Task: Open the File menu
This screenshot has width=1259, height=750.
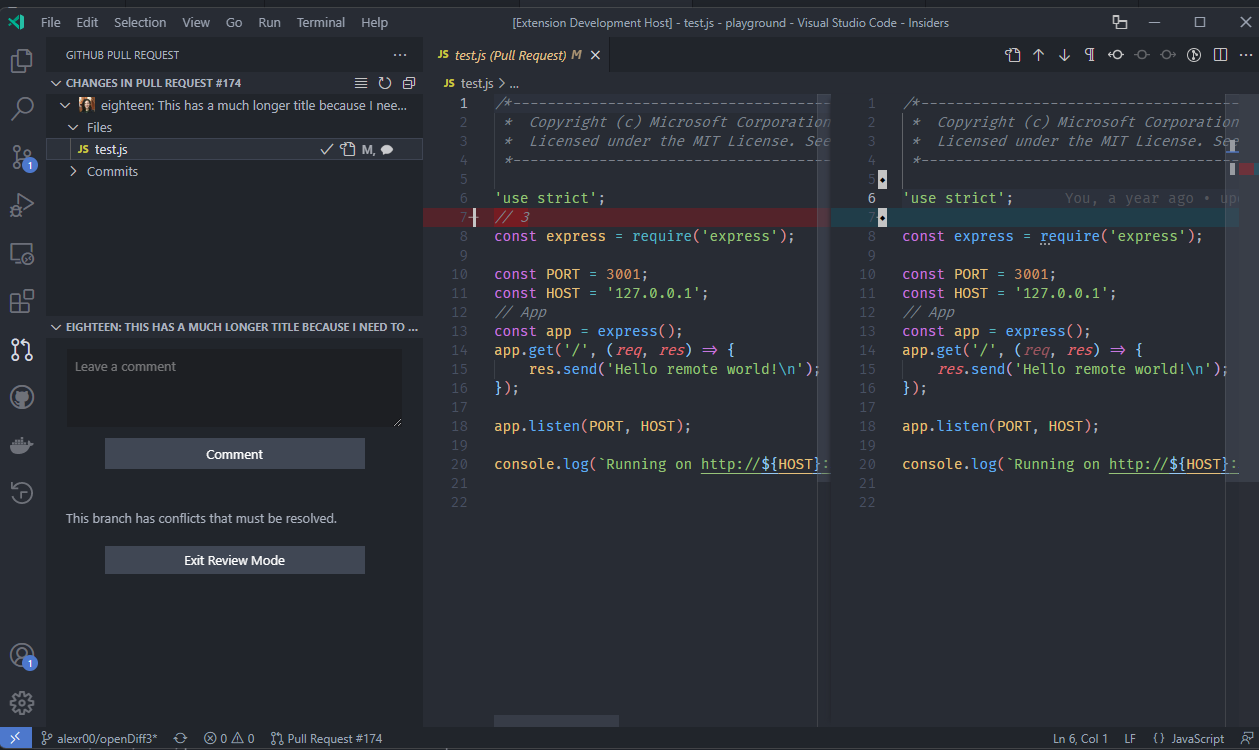Action: [50, 22]
